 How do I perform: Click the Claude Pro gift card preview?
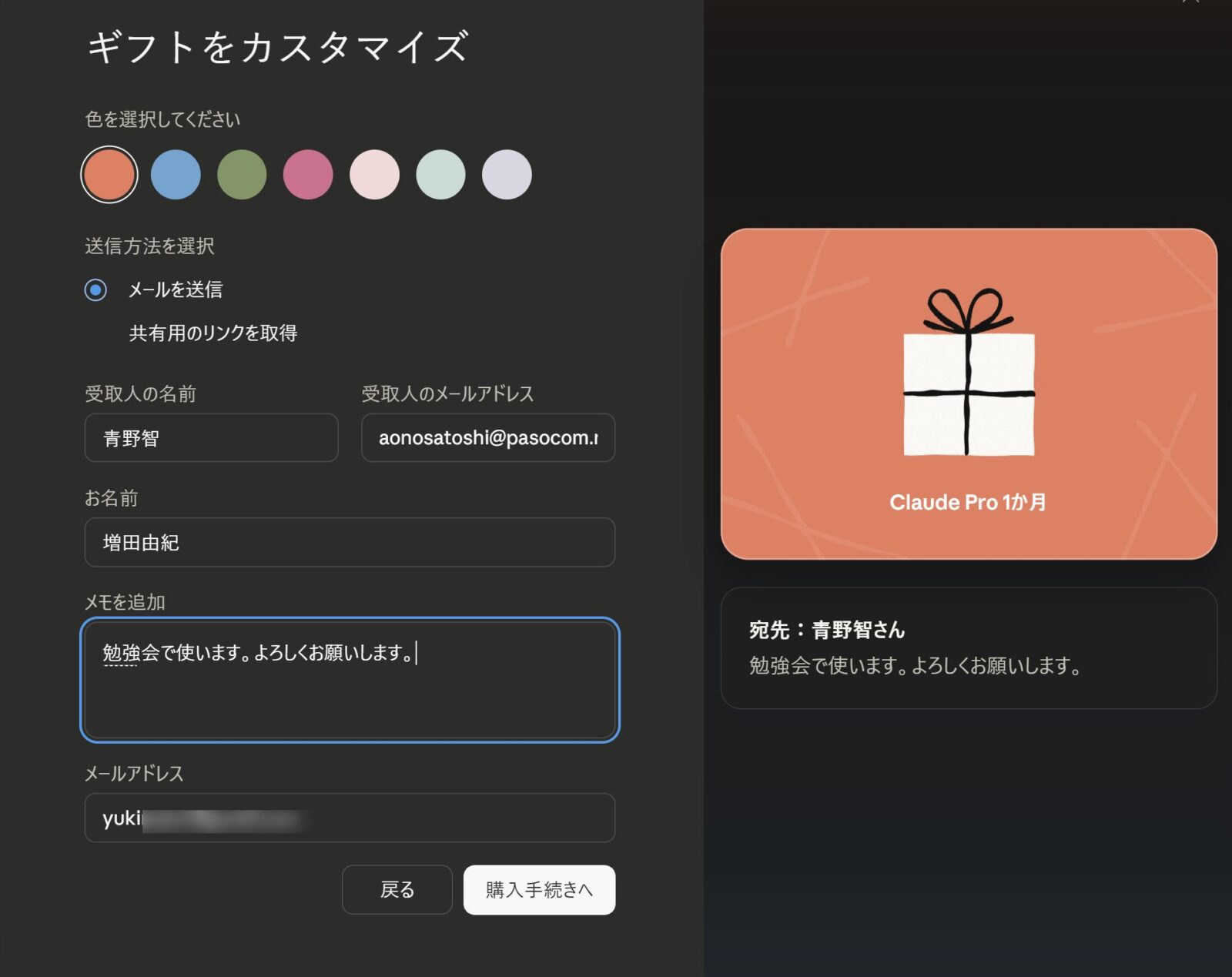969,394
